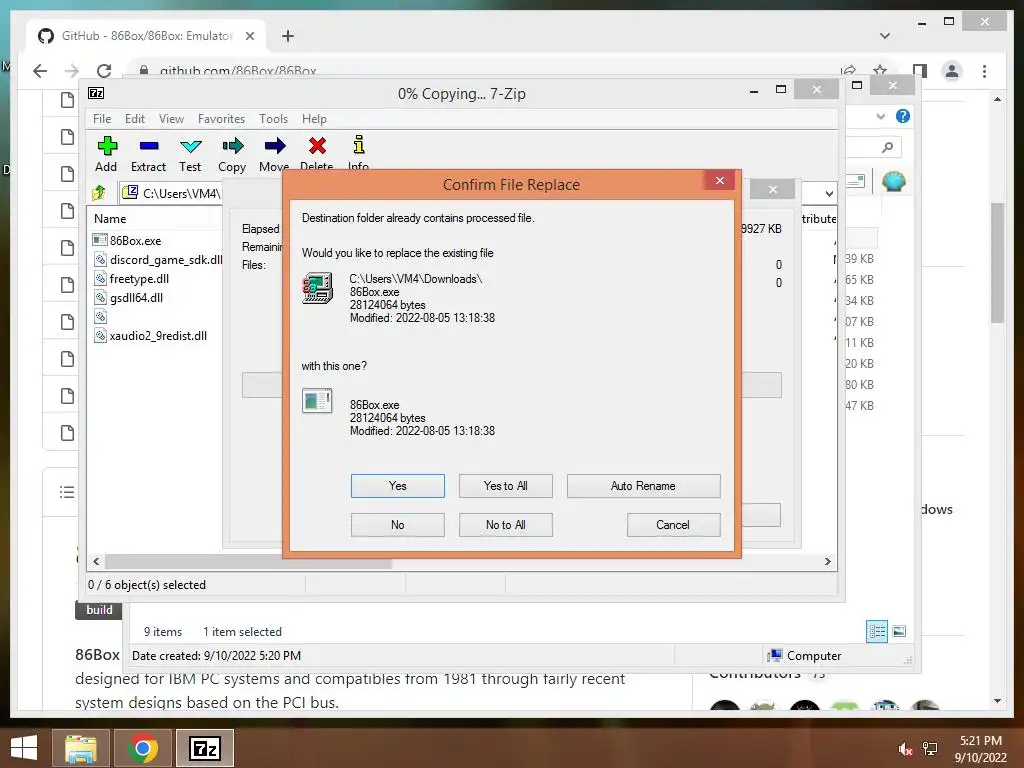
Task: Click the gsdll64.dll file icon
Action: tap(100, 297)
